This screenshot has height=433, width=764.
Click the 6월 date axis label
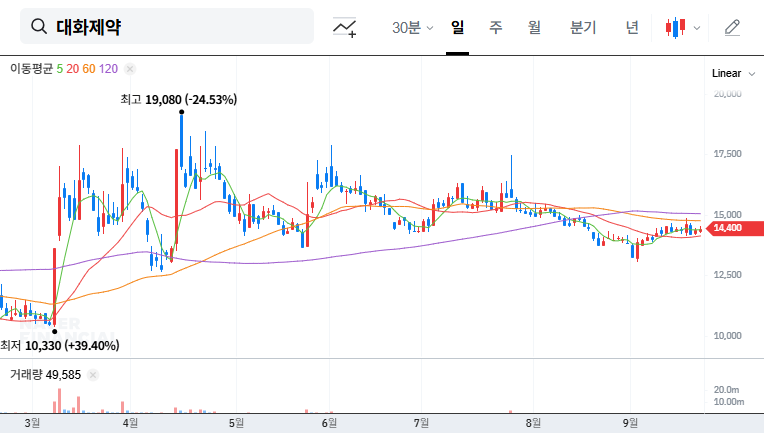click(329, 423)
